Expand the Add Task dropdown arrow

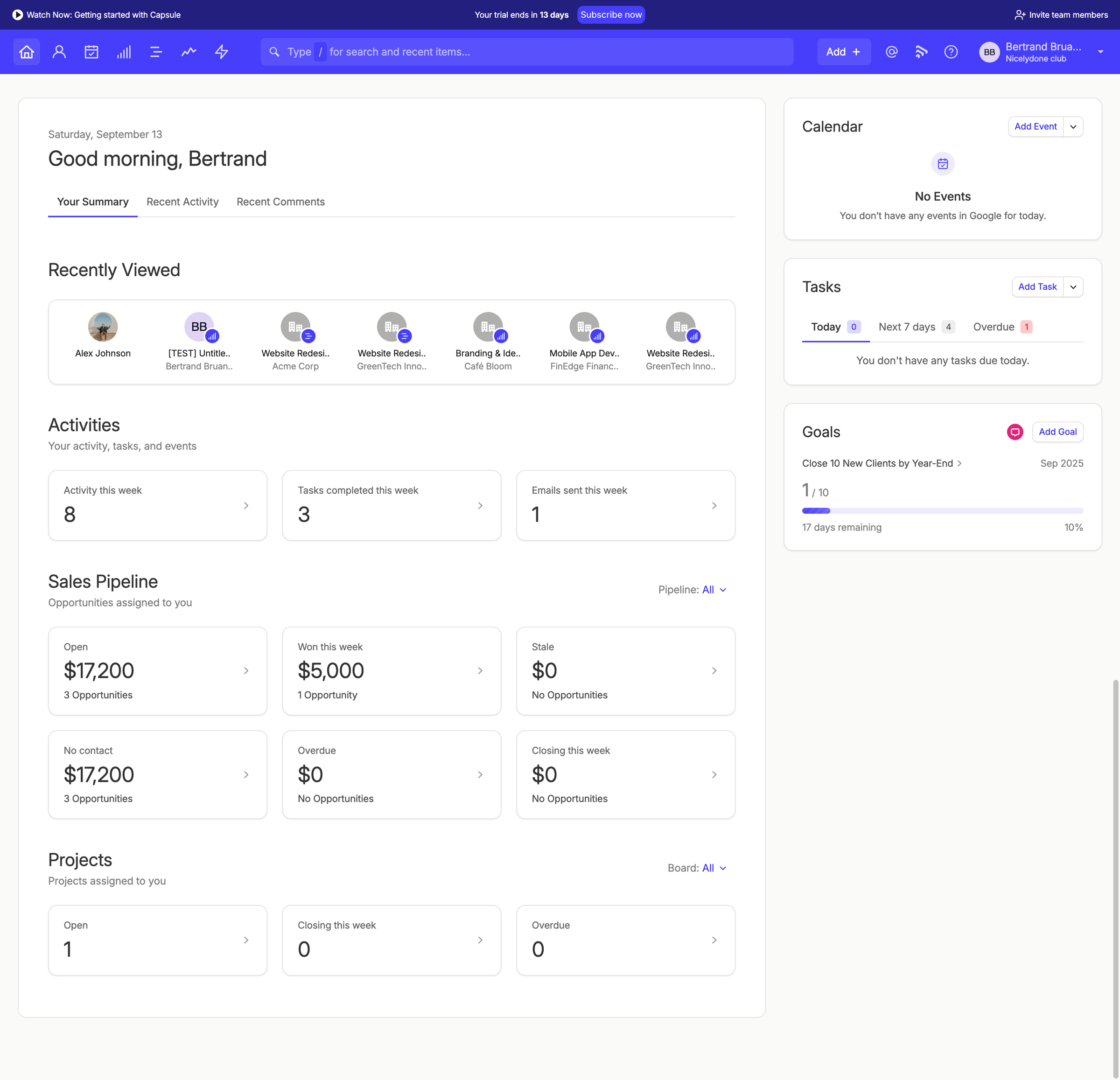[1073, 287]
